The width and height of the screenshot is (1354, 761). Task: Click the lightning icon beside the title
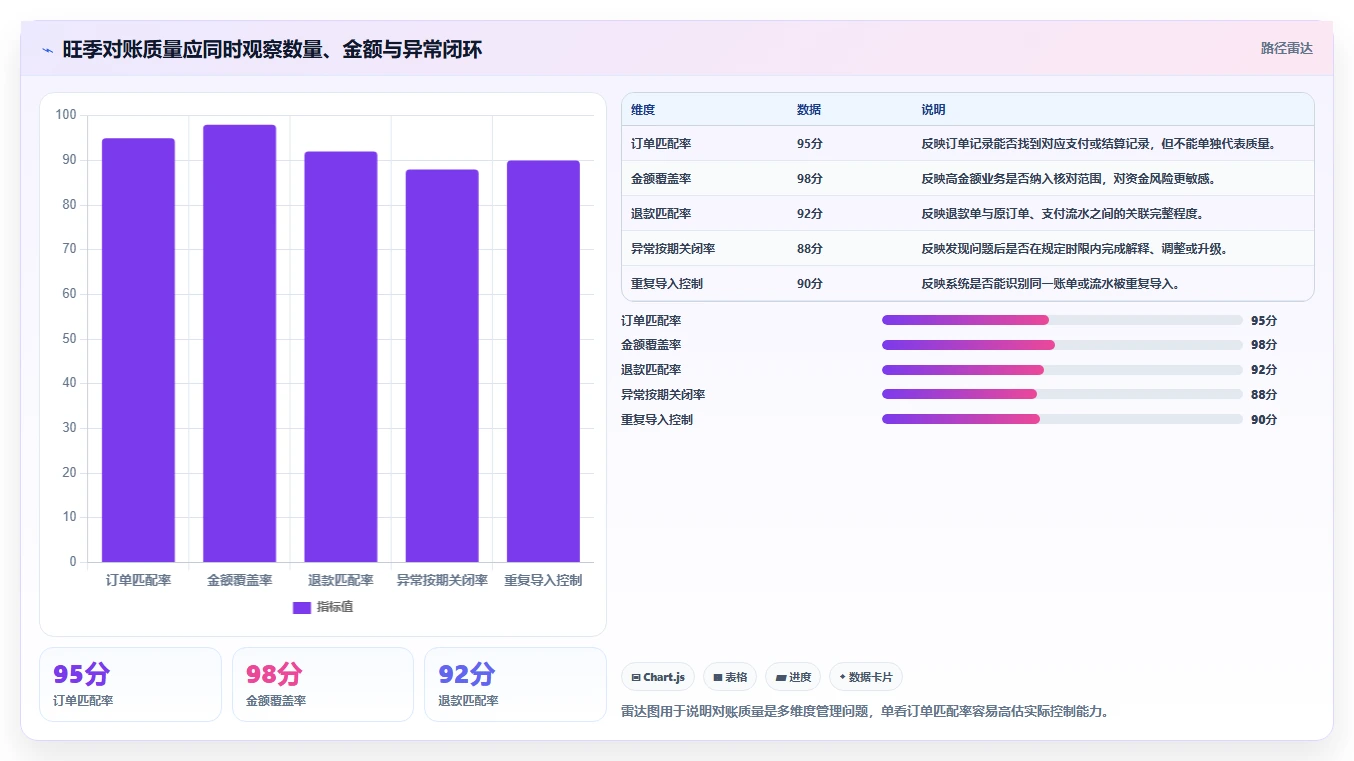tap(48, 50)
